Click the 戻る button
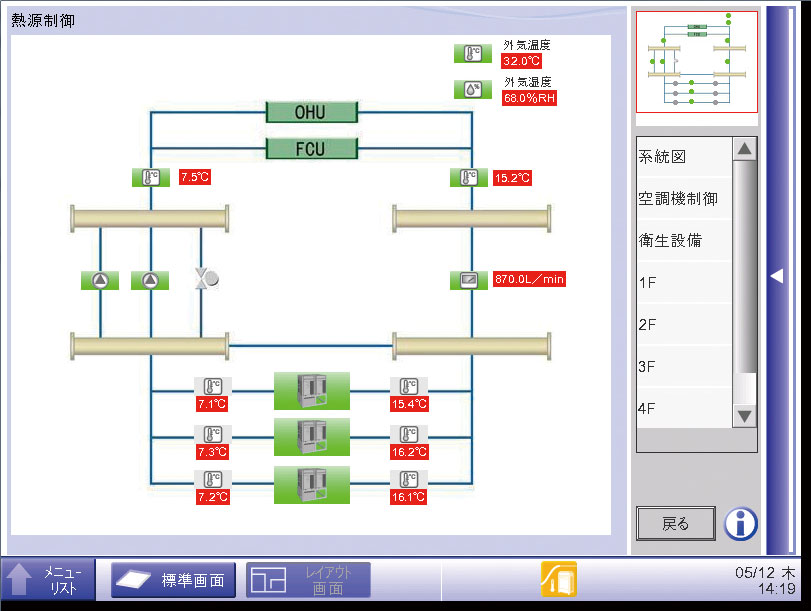 tap(676, 524)
